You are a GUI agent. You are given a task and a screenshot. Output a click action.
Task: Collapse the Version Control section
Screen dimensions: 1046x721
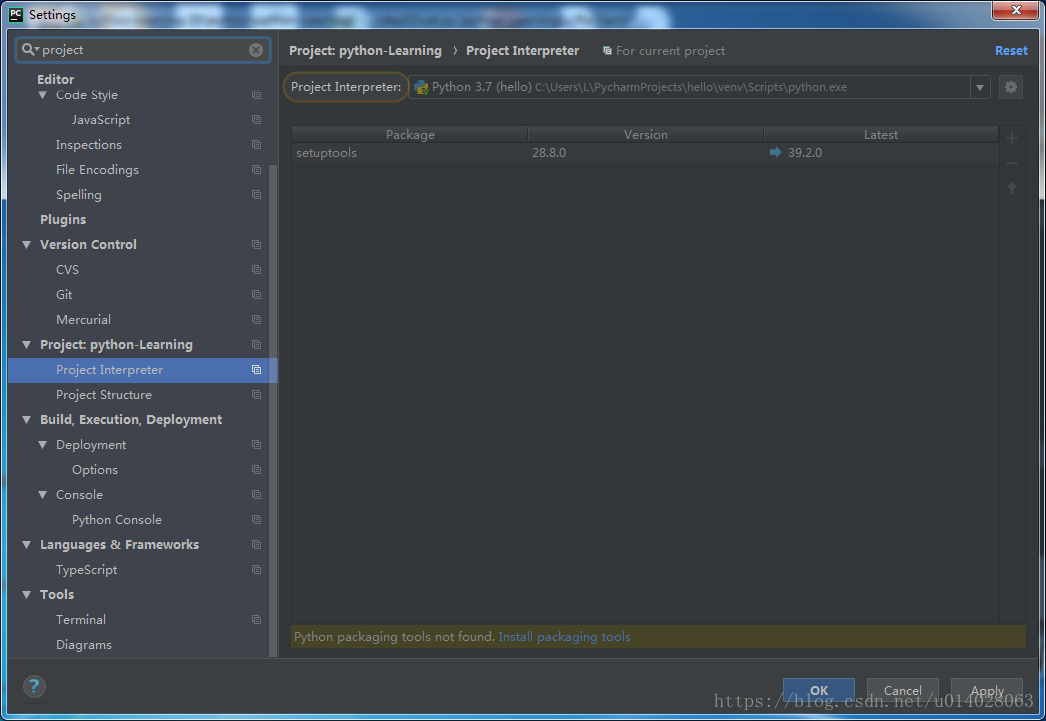[x=27, y=245]
